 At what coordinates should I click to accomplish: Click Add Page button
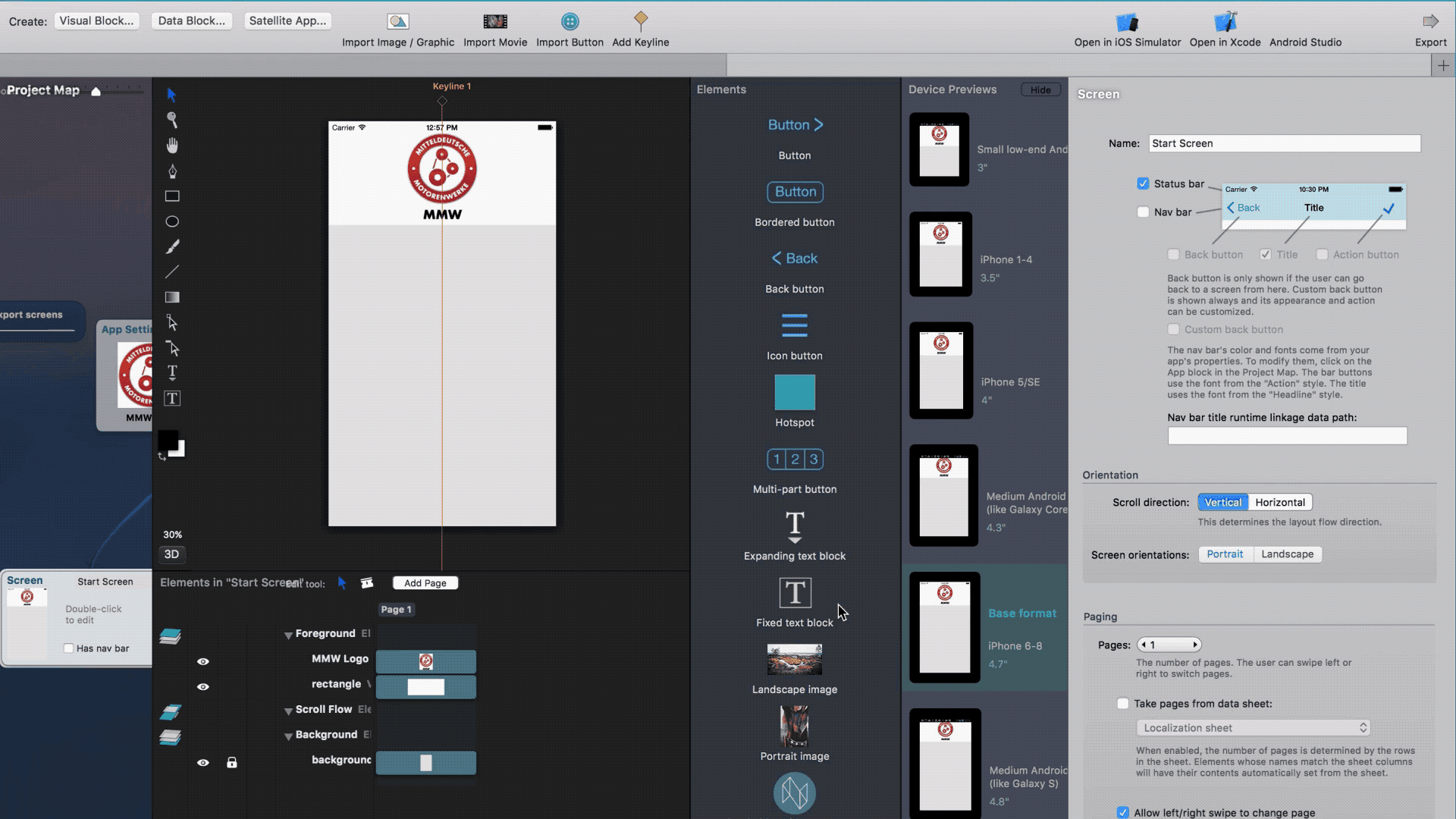point(424,582)
